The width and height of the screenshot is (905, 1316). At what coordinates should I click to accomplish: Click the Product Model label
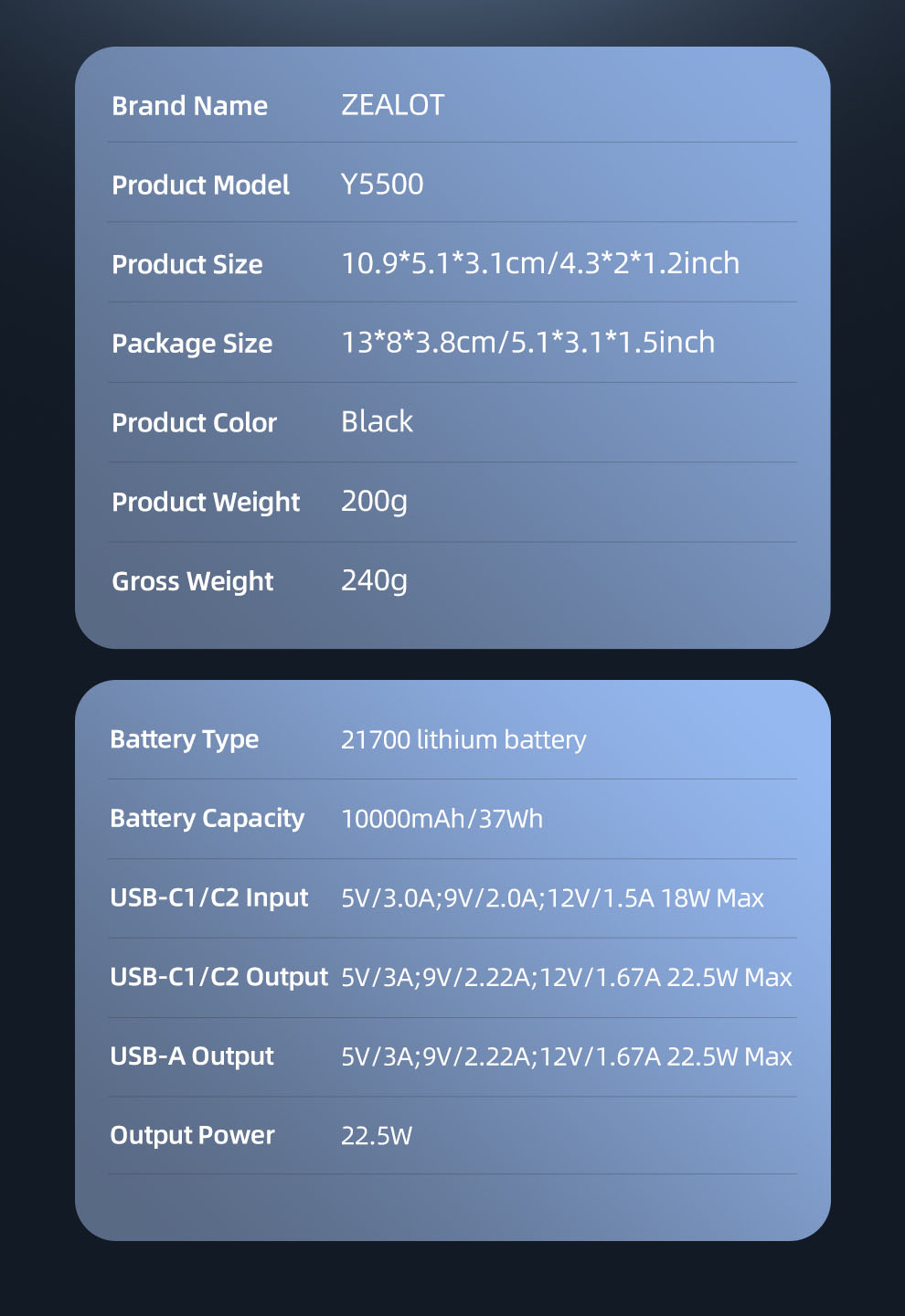[200, 186]
